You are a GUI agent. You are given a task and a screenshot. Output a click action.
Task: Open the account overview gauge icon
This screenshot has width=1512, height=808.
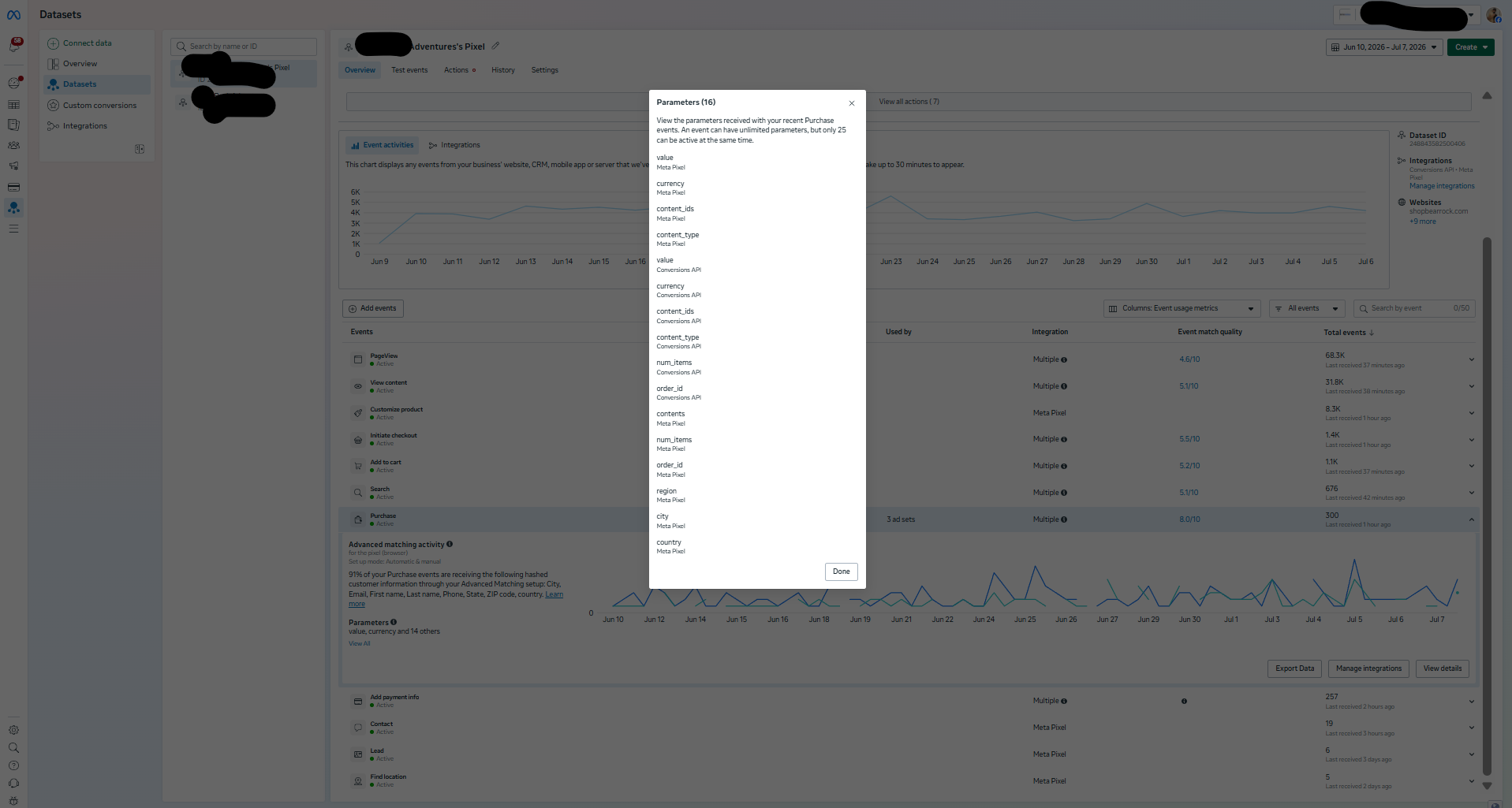click(14, 83)
